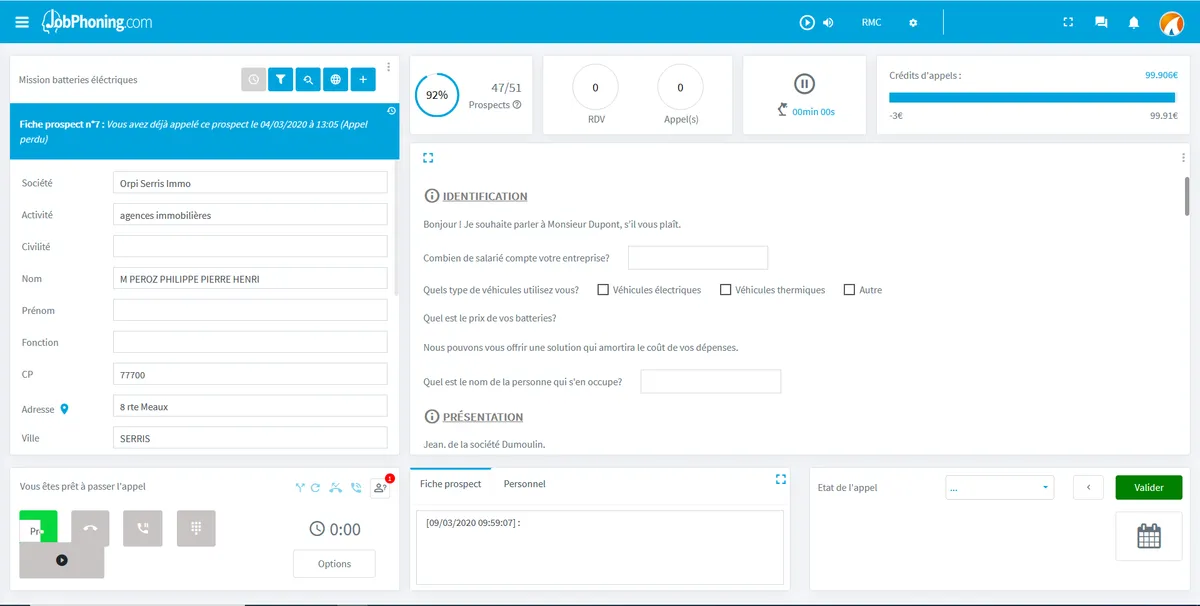Open the dial keypad
The image size is (1200, 606).
click(196, 528)
